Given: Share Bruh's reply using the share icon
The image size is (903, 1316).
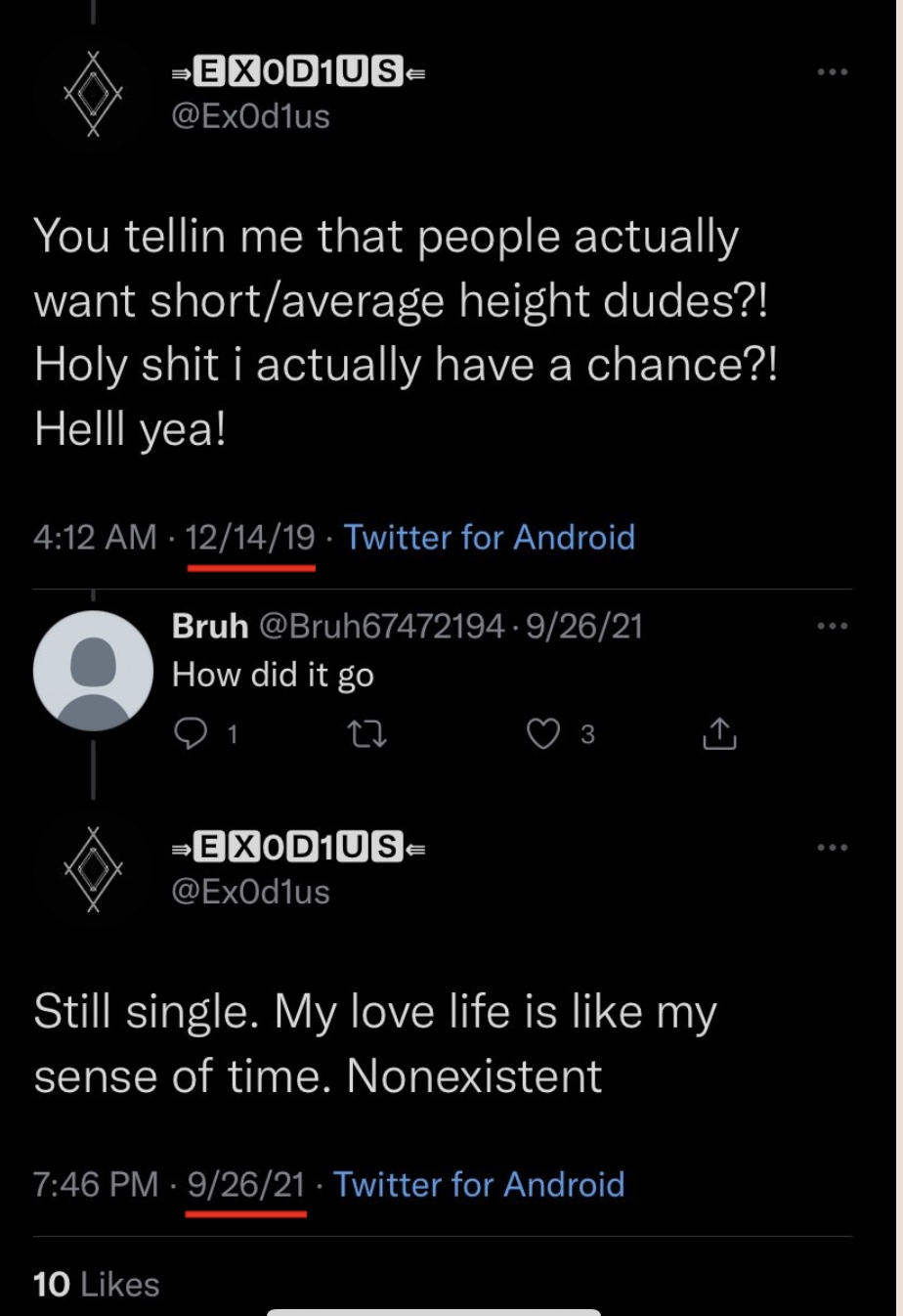Looking at the screenshot, I should (x=719, y=733).
